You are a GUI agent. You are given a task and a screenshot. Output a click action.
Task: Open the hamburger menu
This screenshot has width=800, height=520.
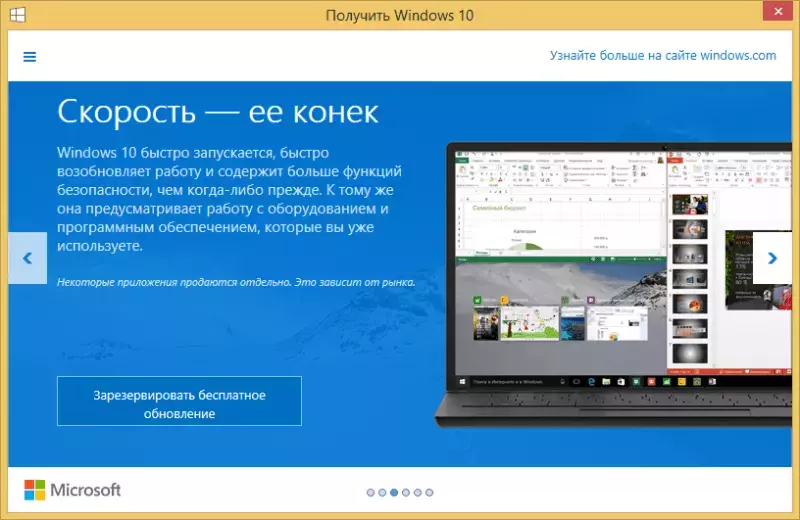pyautogui.click(x=30, y=57)
